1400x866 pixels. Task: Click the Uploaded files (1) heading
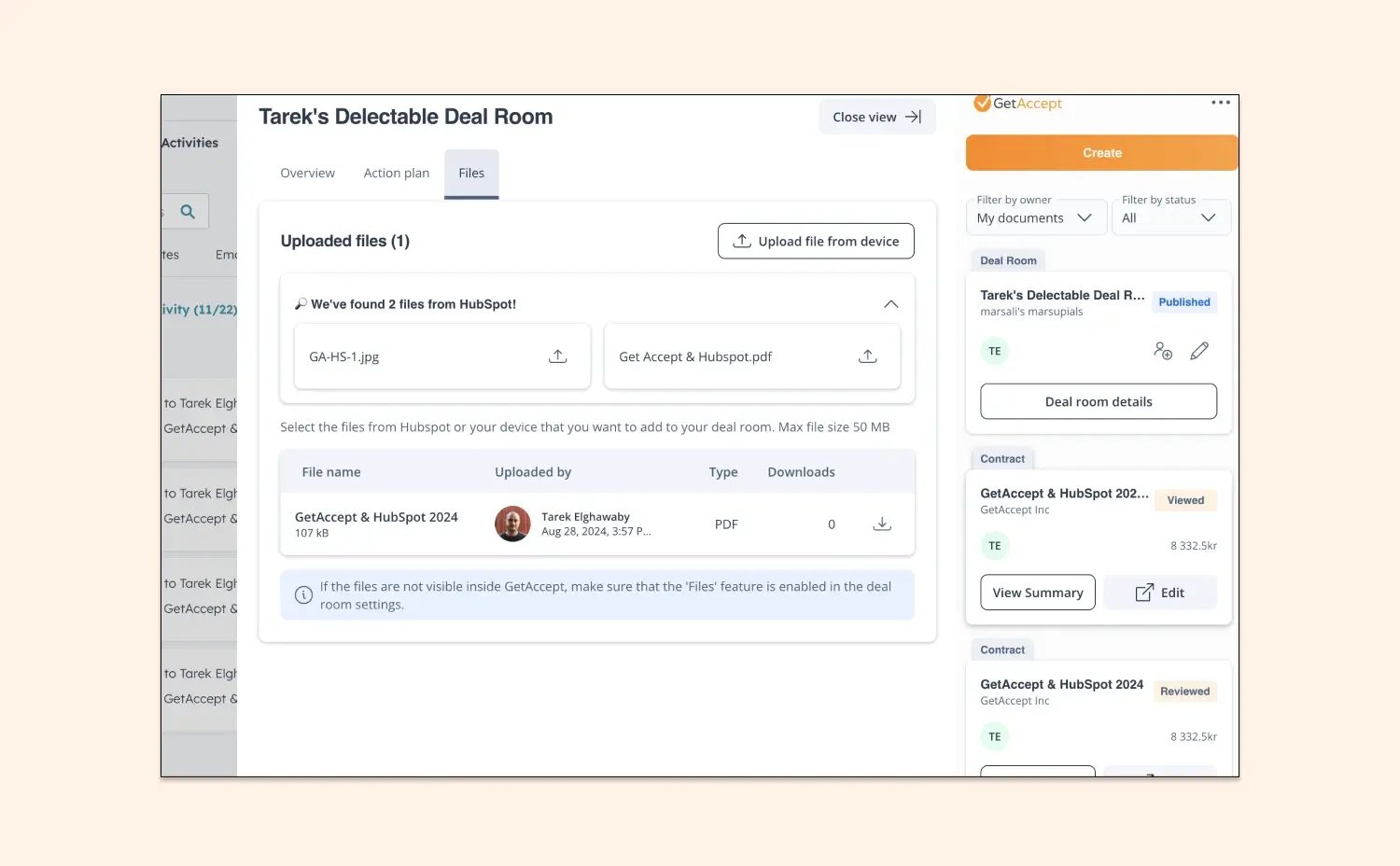[x=345, y=241]
